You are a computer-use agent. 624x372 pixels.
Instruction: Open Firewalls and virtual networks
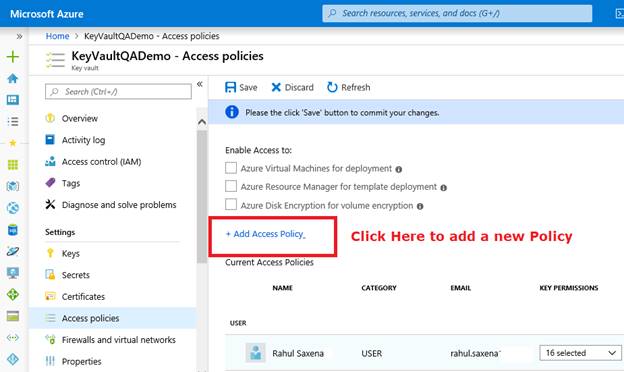119,340
